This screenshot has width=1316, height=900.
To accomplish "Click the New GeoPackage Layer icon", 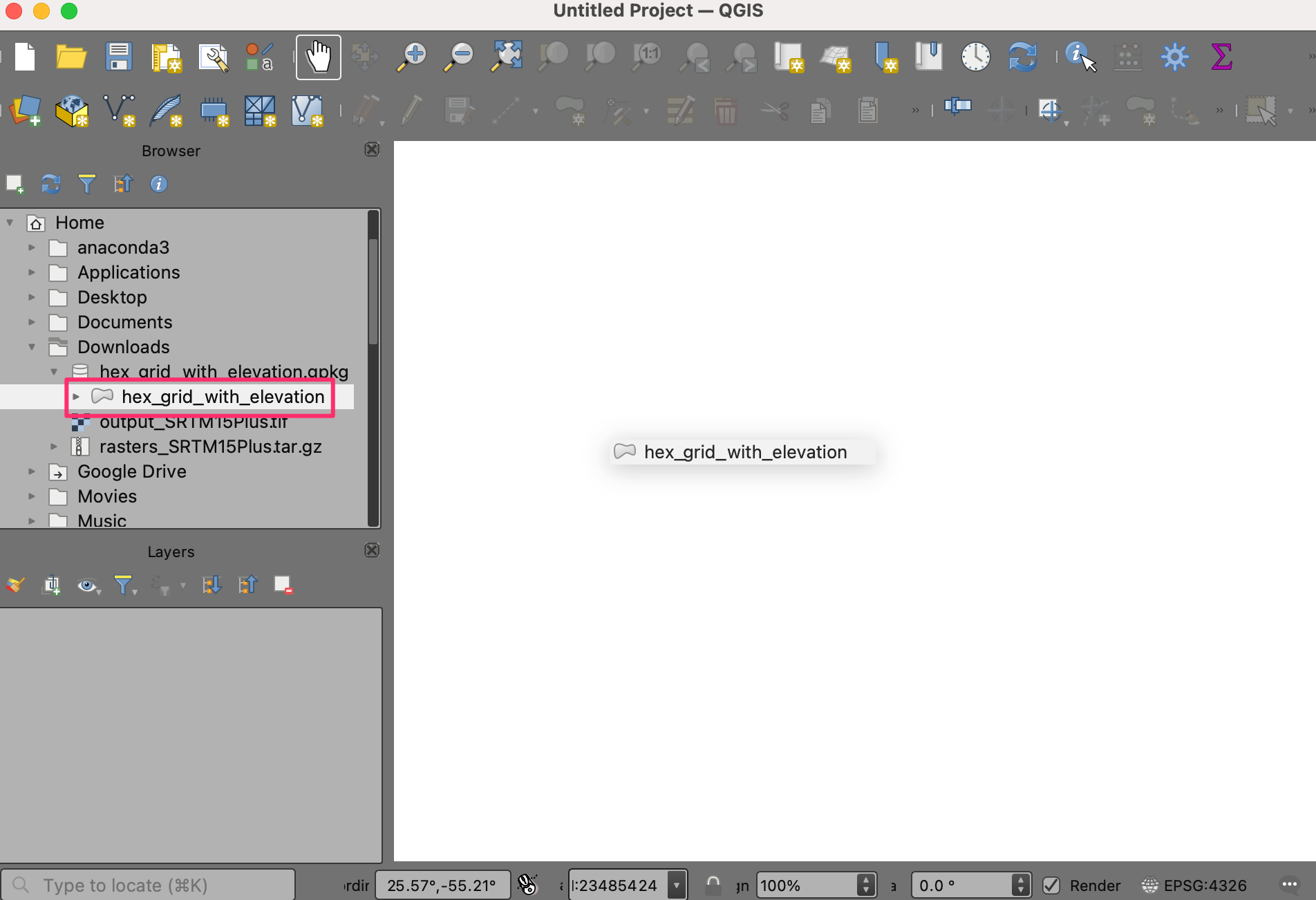I will 72,111.
